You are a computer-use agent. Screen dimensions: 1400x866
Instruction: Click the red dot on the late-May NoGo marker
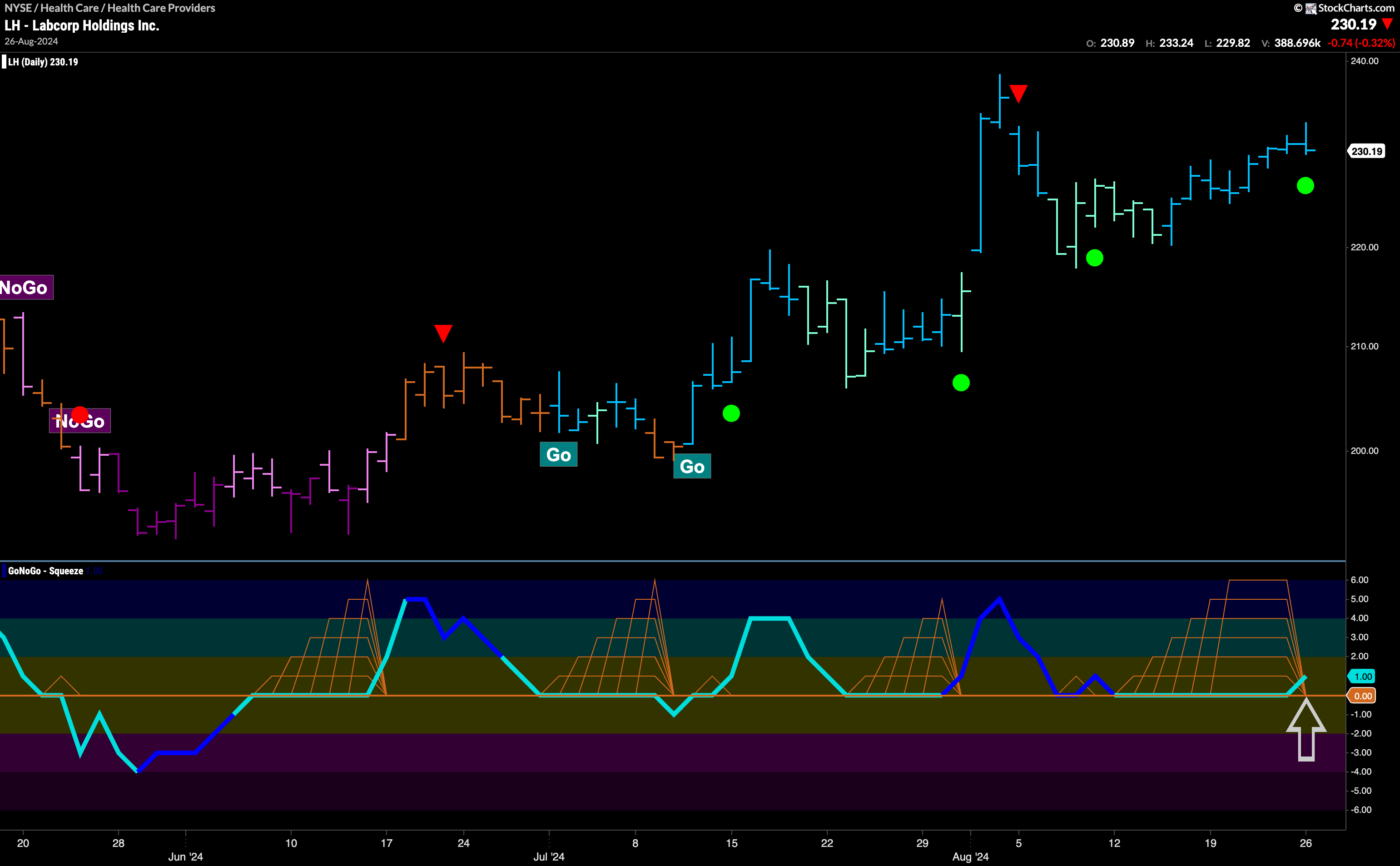(x=80, y=414)
